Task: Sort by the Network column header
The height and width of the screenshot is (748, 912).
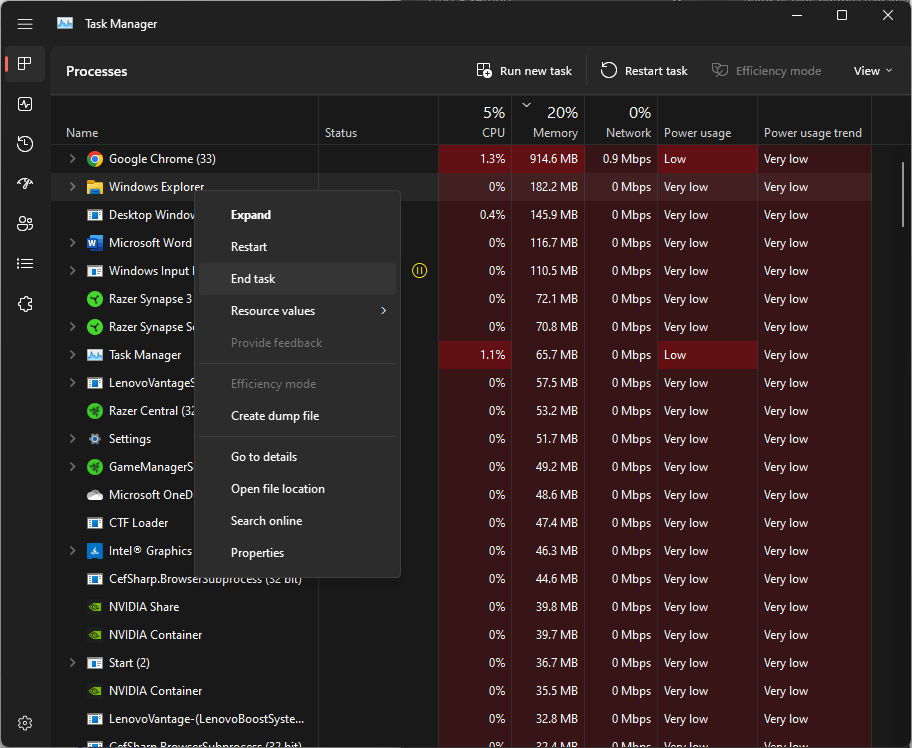Action: point(621,120)
